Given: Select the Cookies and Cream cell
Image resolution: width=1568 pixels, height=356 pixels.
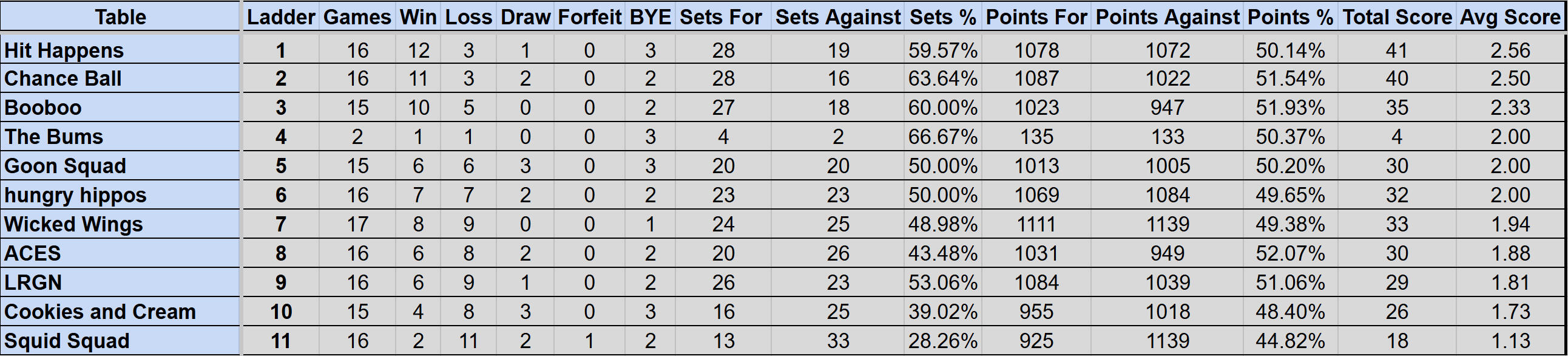Looking at the screenshot, I should (100, 312).
